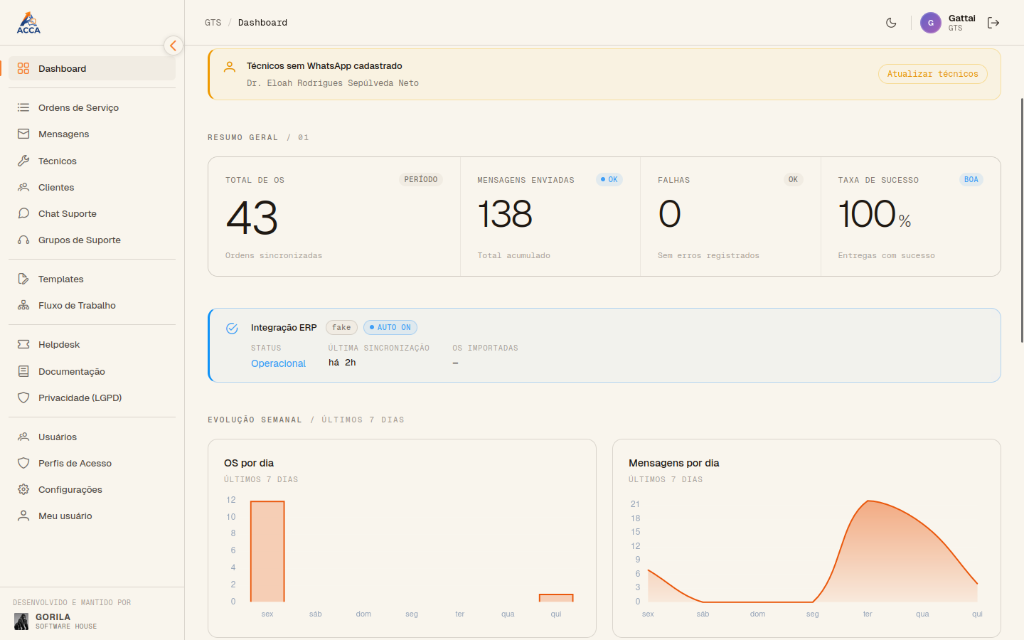This screenshot has width=1024, height=640.
Task: Click the 43 total OS value
Action: pyautogui.click(x=252, y=218)
